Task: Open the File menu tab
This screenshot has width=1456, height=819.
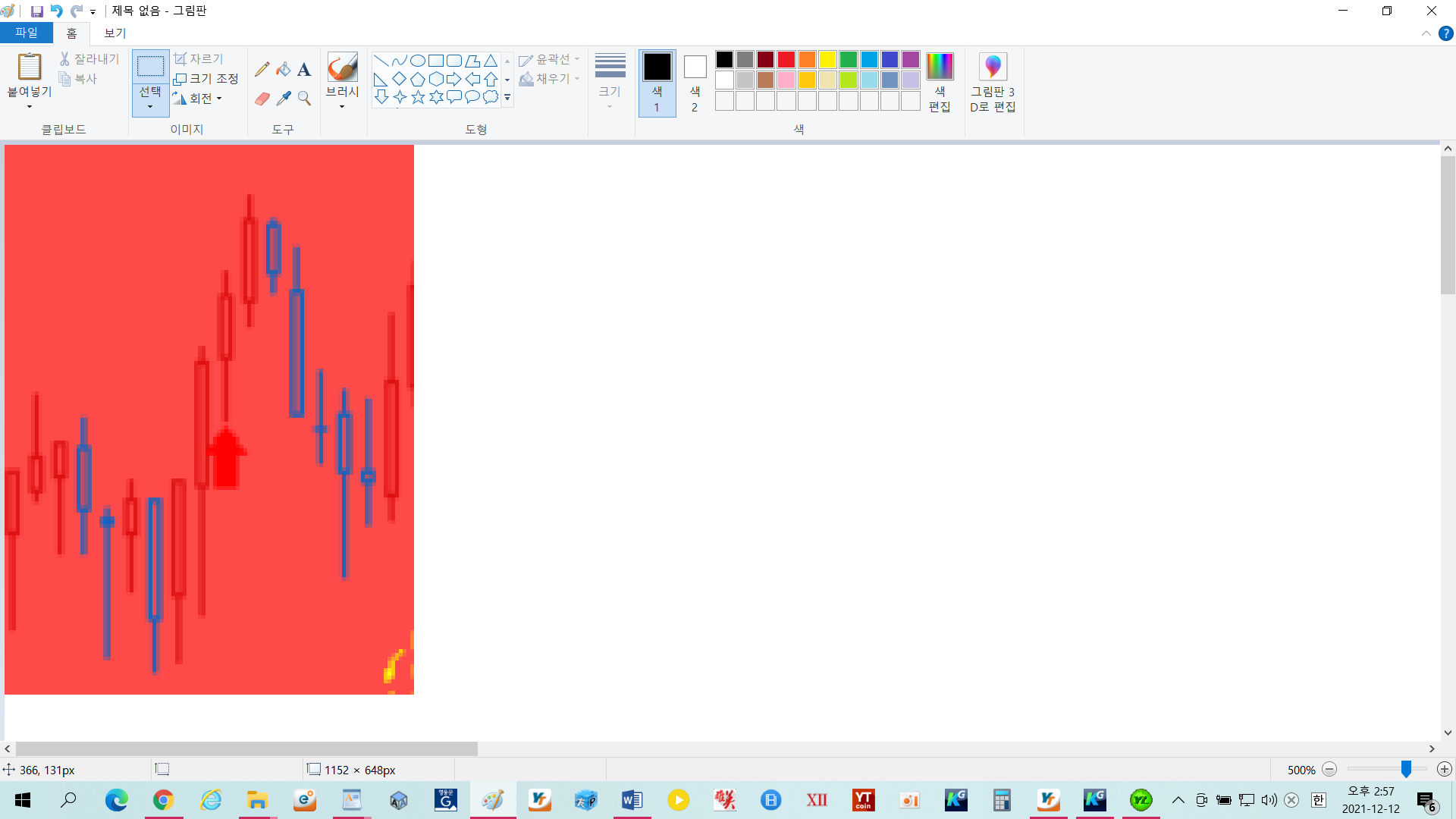Action: (x=27, y=33)
